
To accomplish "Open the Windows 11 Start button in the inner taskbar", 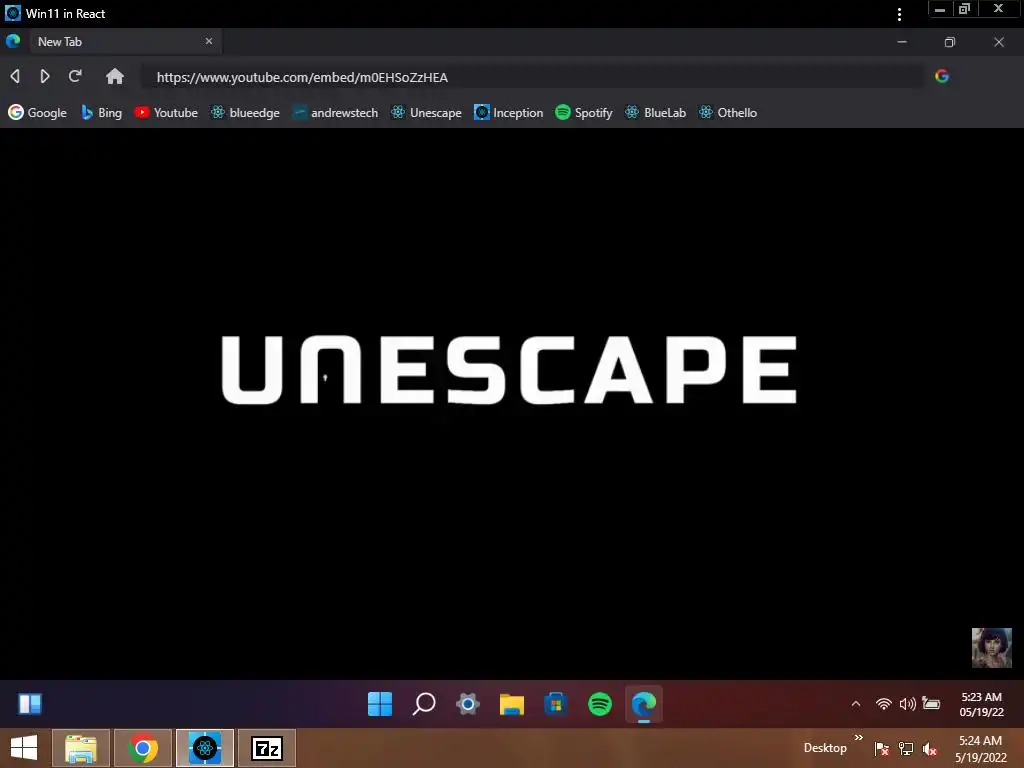I will [x=380, y=704].
